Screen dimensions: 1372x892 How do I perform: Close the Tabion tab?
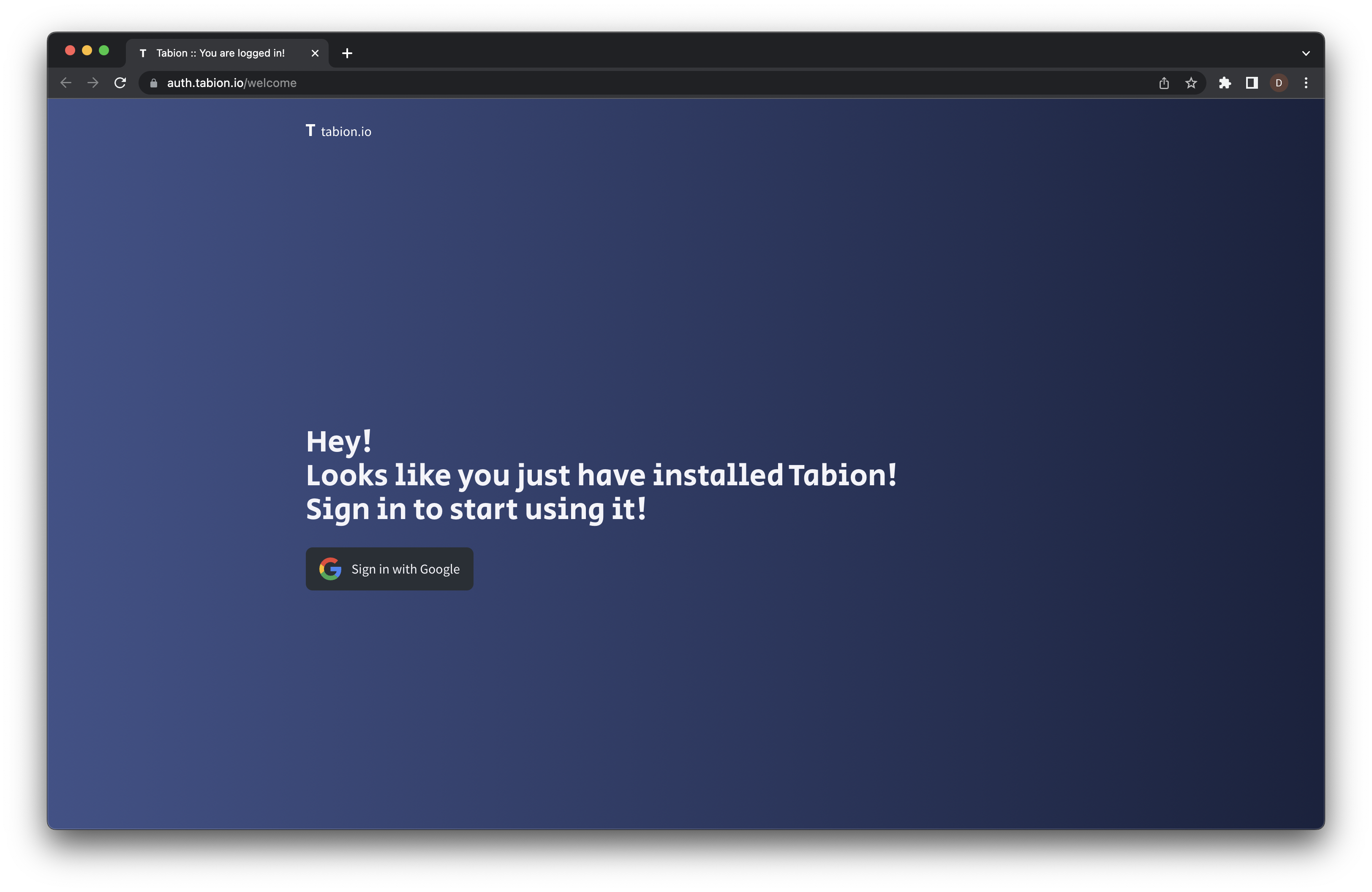tap(315, 53)
